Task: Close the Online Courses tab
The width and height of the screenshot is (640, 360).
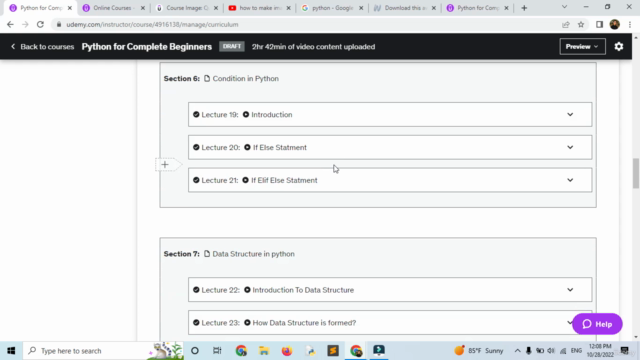Action: (x=142, y=8)
